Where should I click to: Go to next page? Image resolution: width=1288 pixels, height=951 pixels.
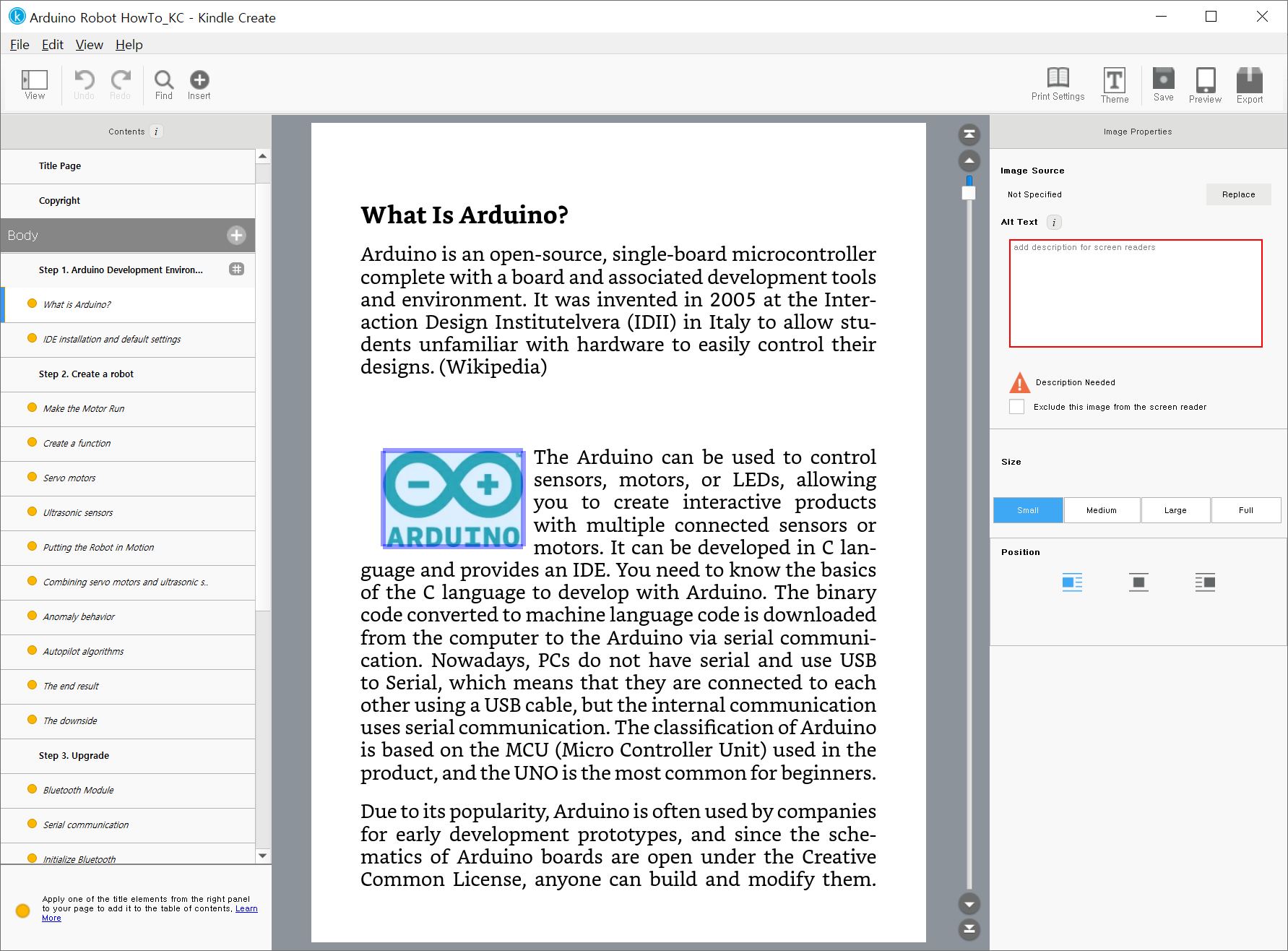pyautogui.click(x=969, y=903)
